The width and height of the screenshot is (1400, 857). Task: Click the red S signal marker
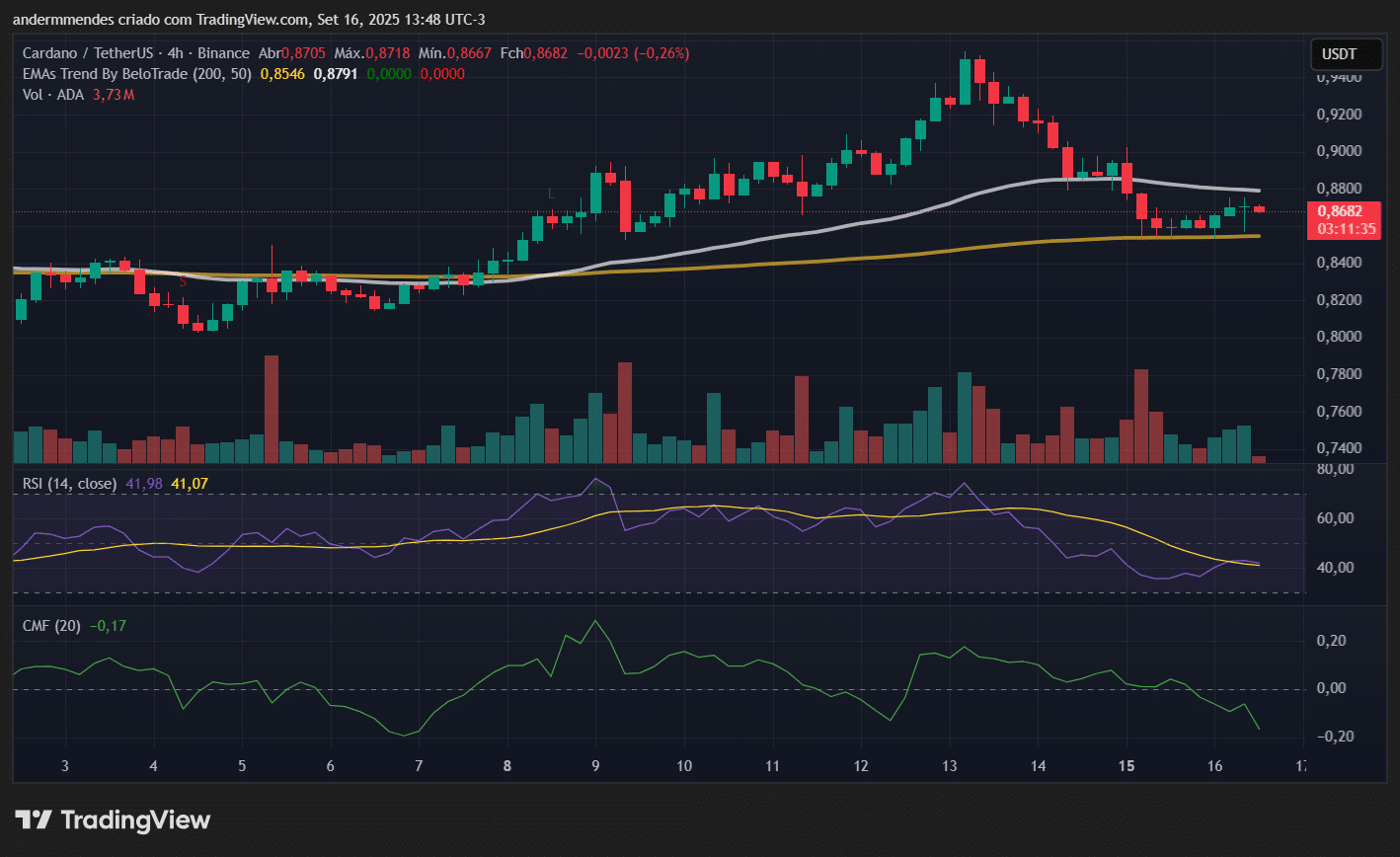(183, 282)
